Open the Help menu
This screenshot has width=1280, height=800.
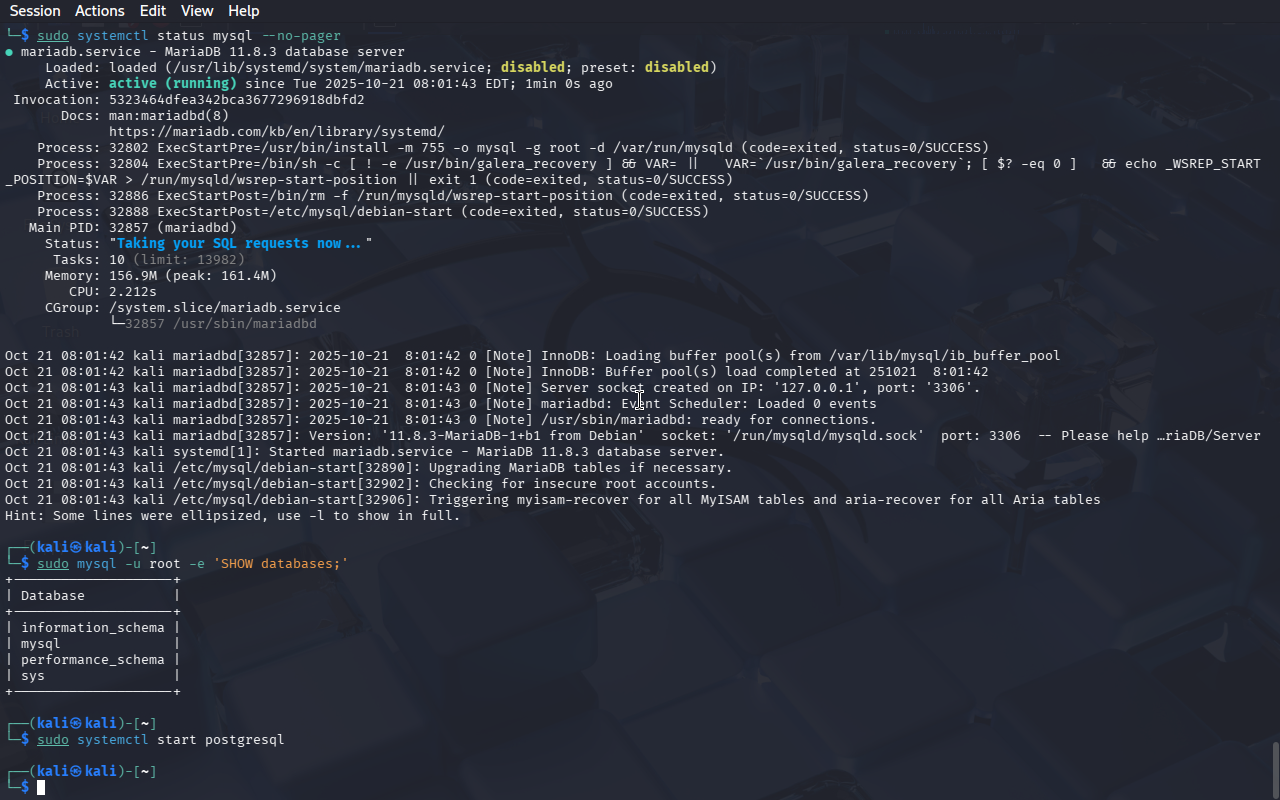point(243,11)
